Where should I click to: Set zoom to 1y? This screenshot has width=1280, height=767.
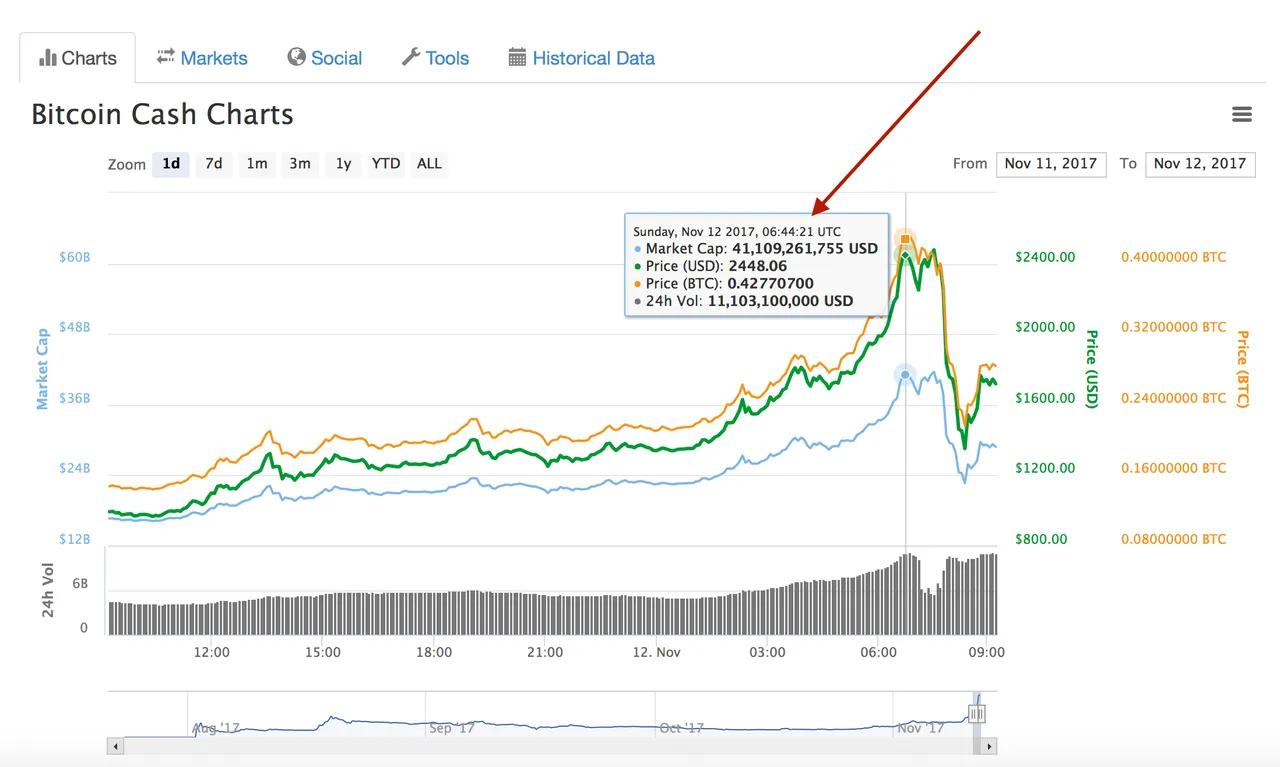point(343,164)
